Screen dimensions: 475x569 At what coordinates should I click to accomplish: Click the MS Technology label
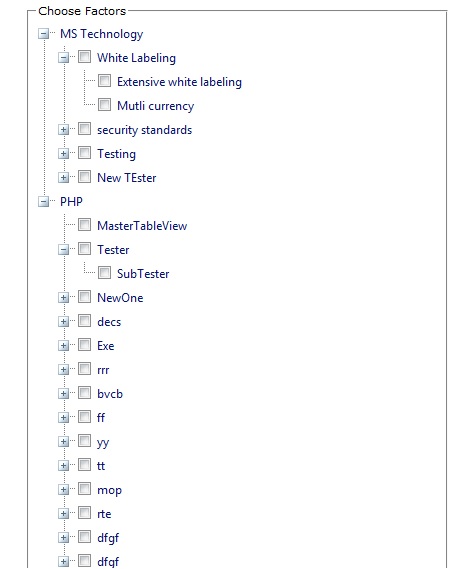click(102, 34)
